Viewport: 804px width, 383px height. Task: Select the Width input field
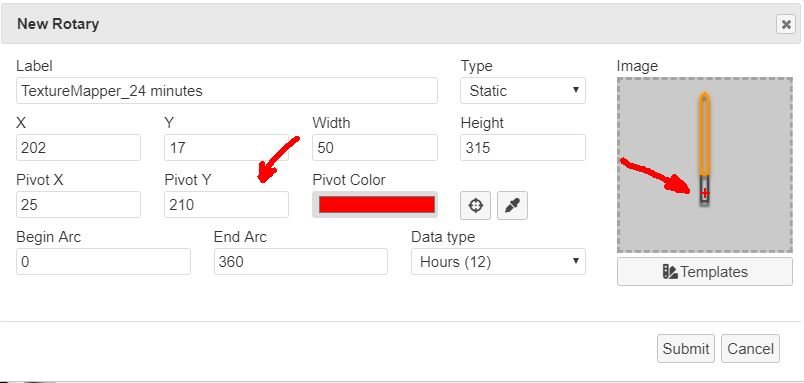tap(375, 148)
